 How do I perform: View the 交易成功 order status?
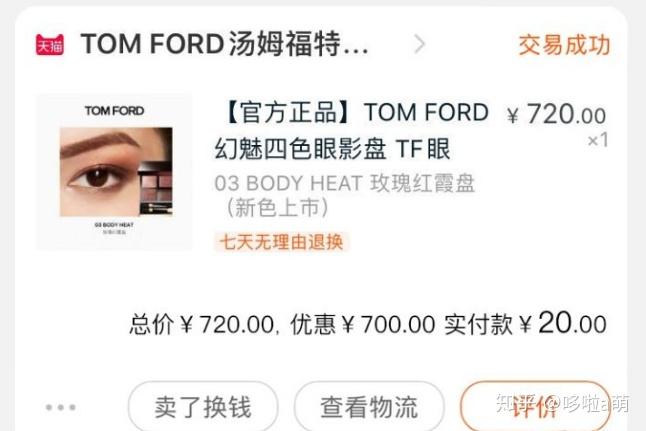pyautogui.click(x=564, y=45)
